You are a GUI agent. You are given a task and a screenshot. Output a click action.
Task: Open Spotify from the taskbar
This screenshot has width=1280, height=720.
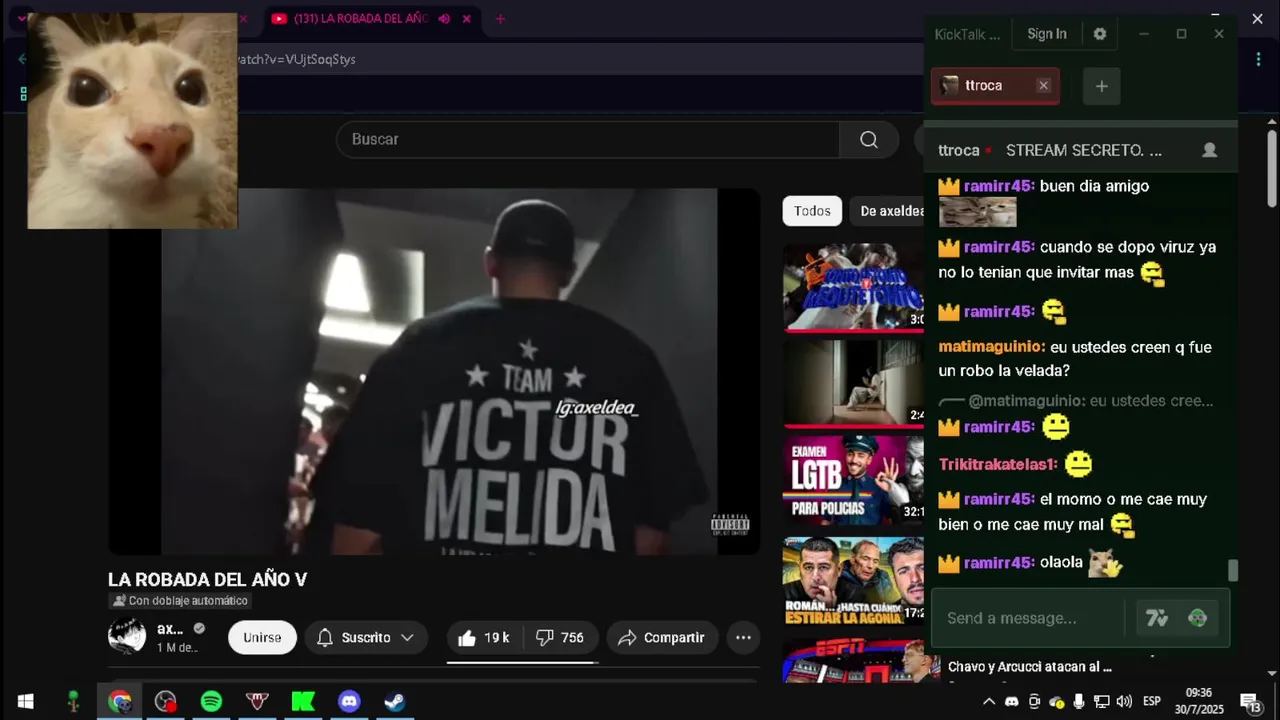[211, 701]
